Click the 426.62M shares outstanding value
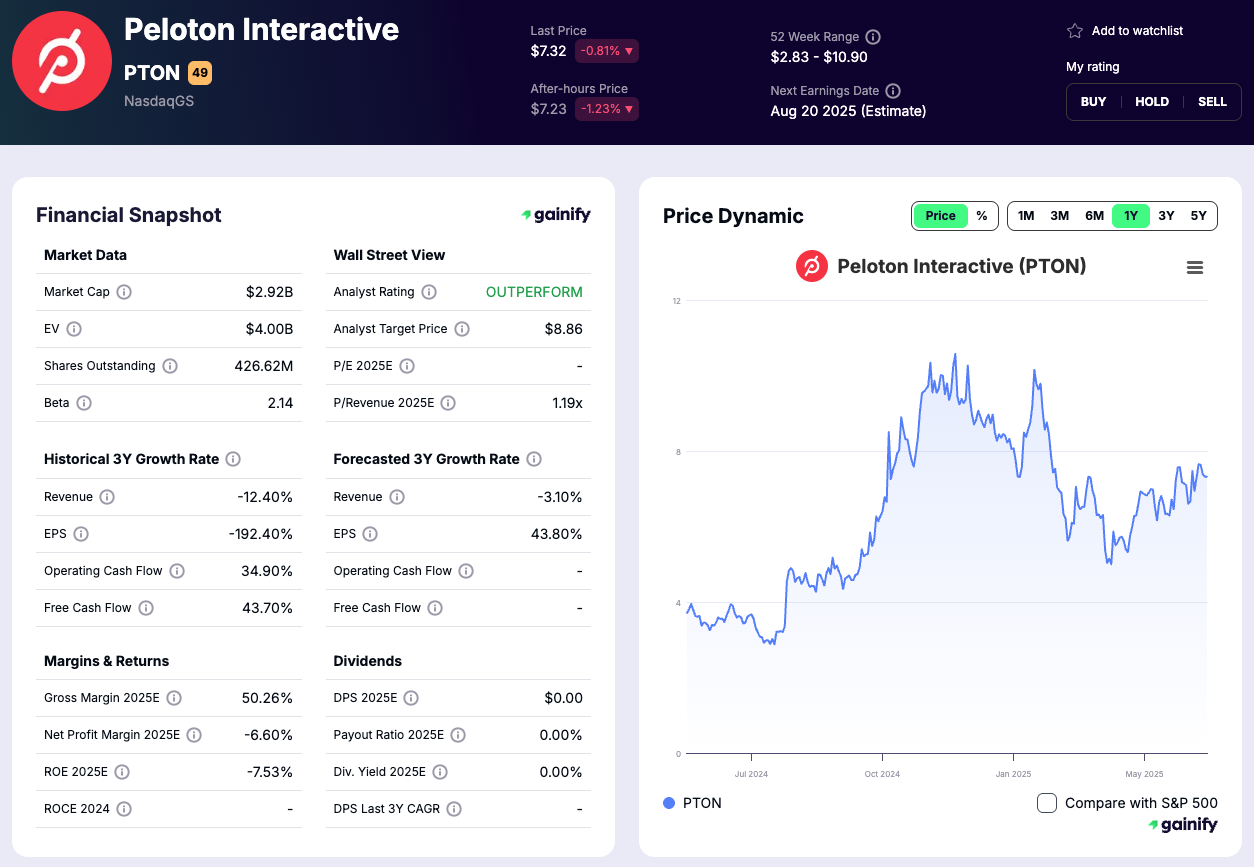The image size is (1254, 867). [x=263, y=366]
